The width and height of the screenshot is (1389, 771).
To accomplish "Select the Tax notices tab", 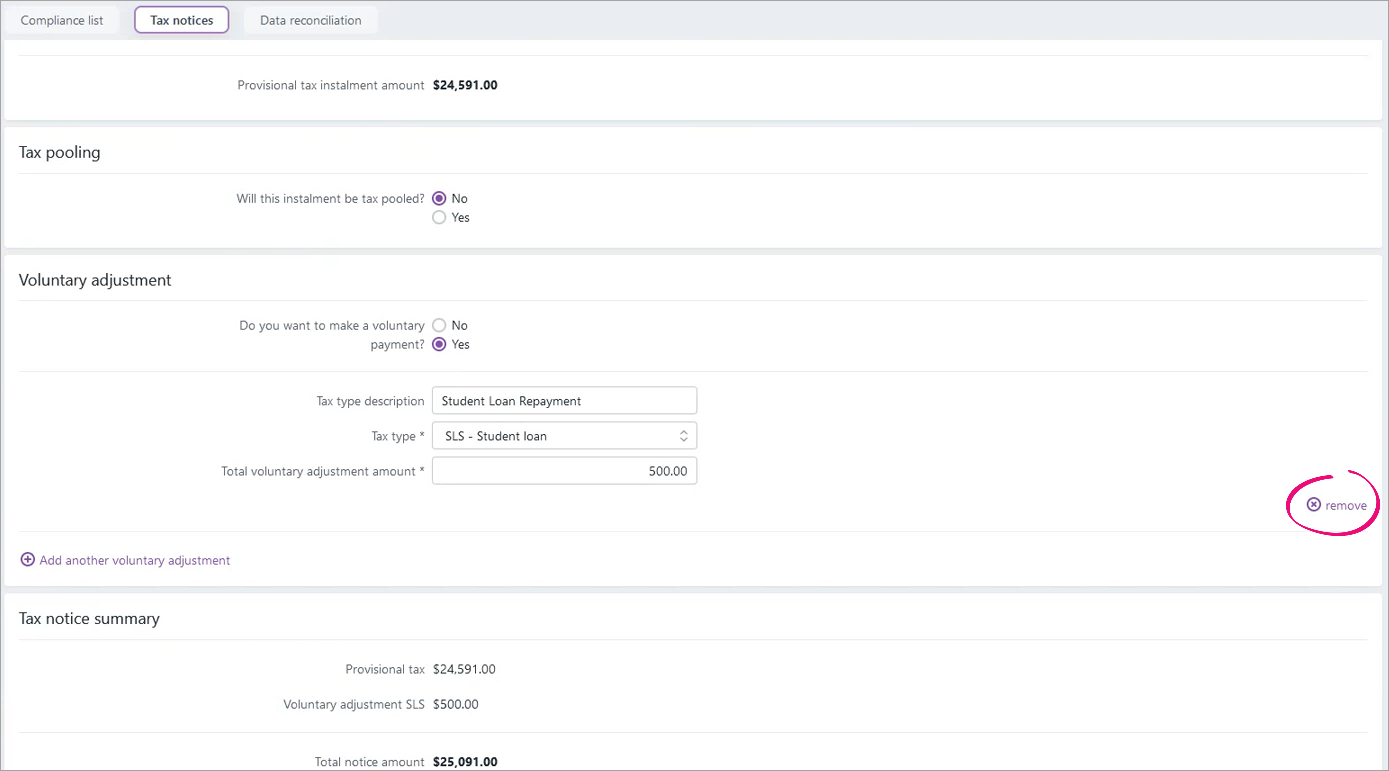I will coord(181,20).
